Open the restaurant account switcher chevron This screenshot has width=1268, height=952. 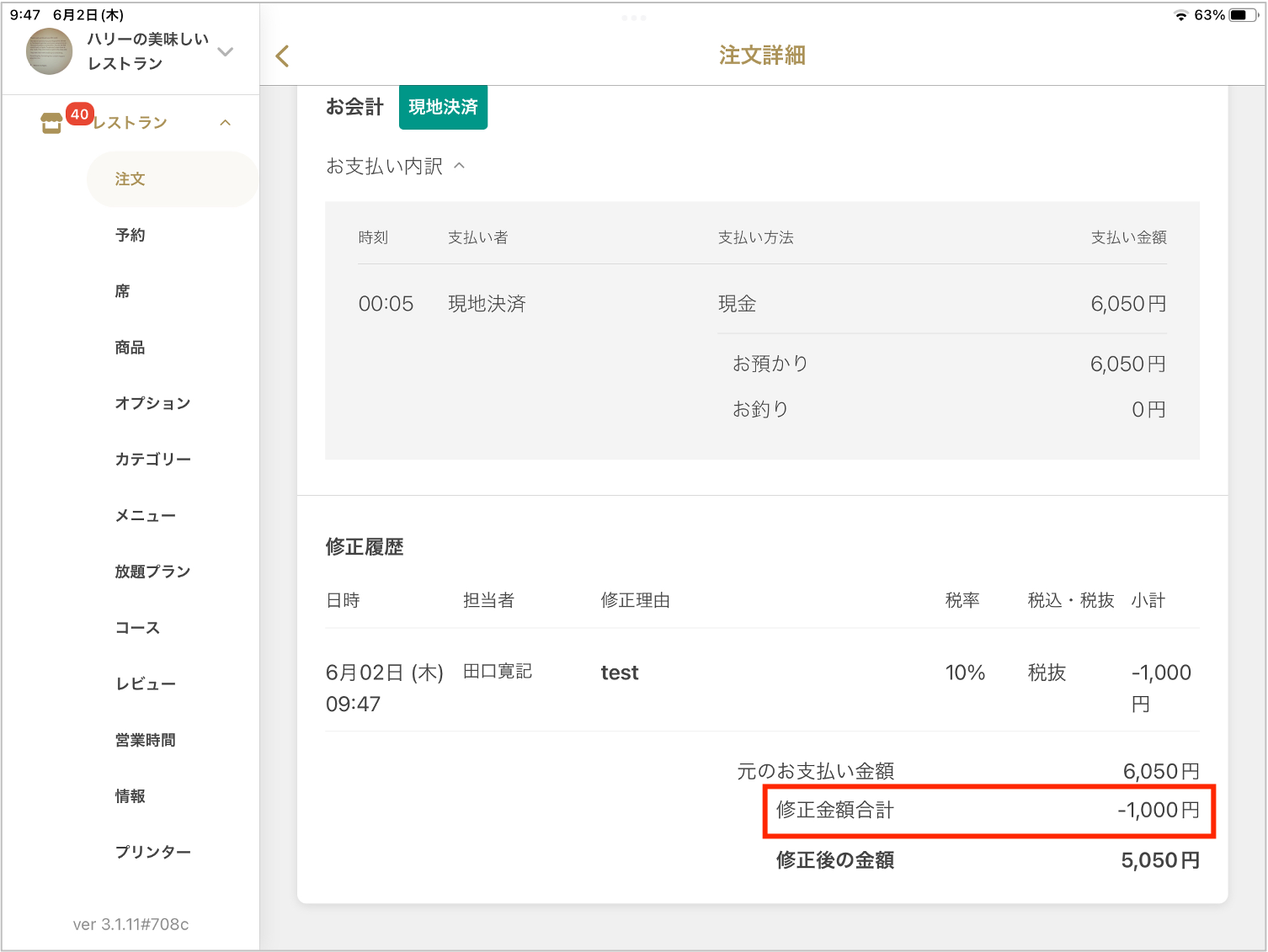tap(225, 52)
